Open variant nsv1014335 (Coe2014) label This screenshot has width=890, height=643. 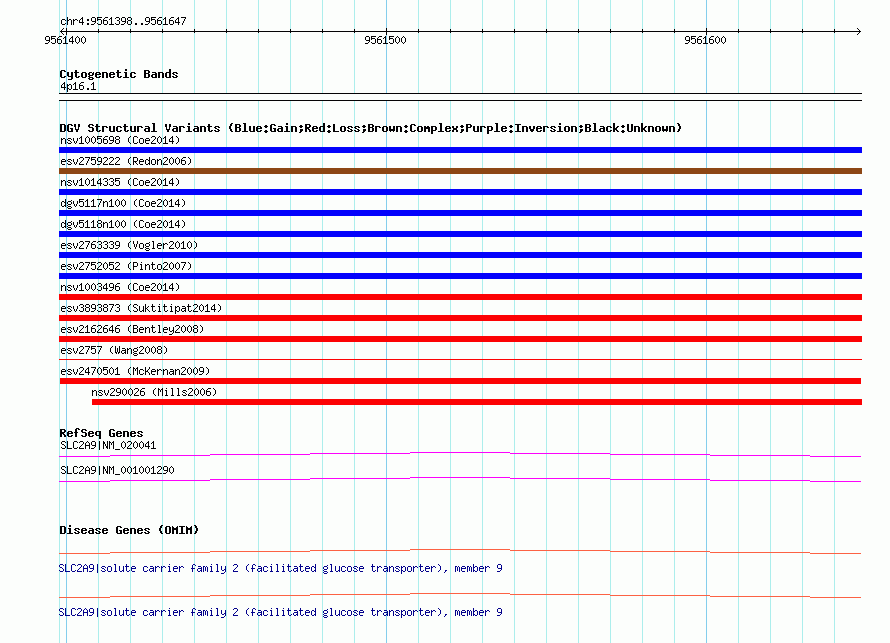click(120, 182)
